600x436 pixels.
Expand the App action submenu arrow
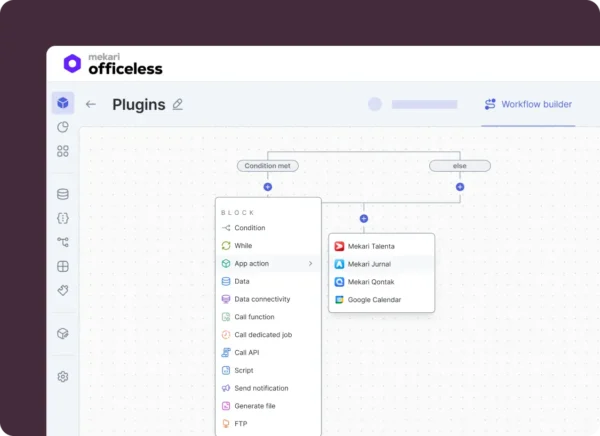coord(310,264)
